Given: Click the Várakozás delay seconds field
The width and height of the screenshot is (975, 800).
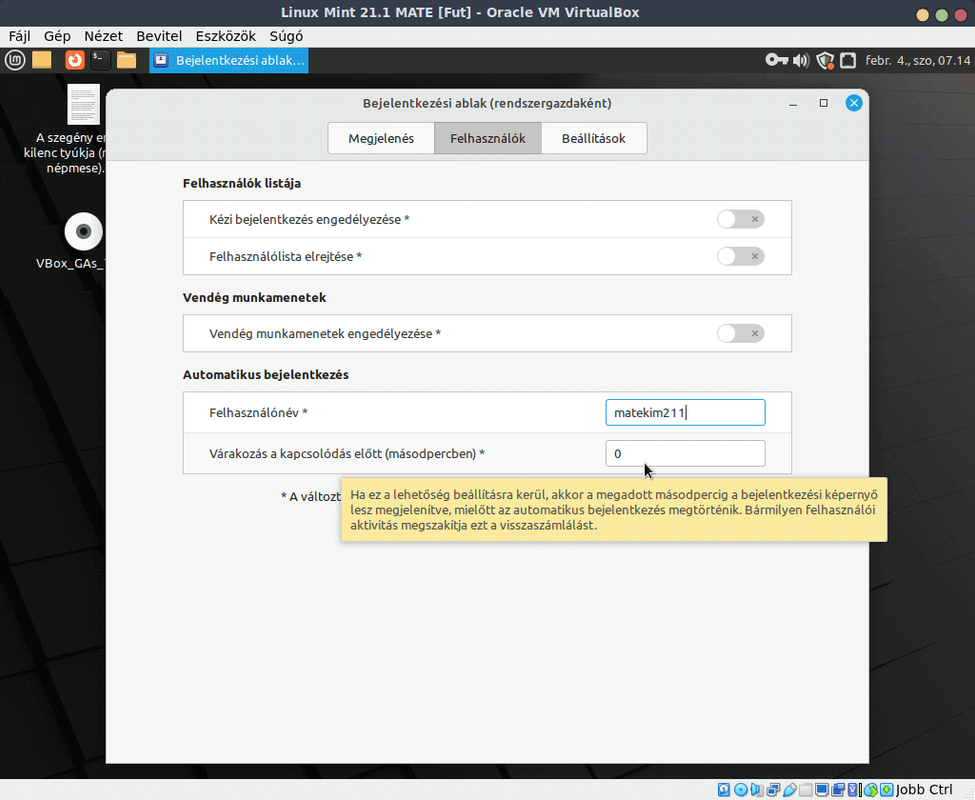Looking at the screenshot, I should 685,454.
